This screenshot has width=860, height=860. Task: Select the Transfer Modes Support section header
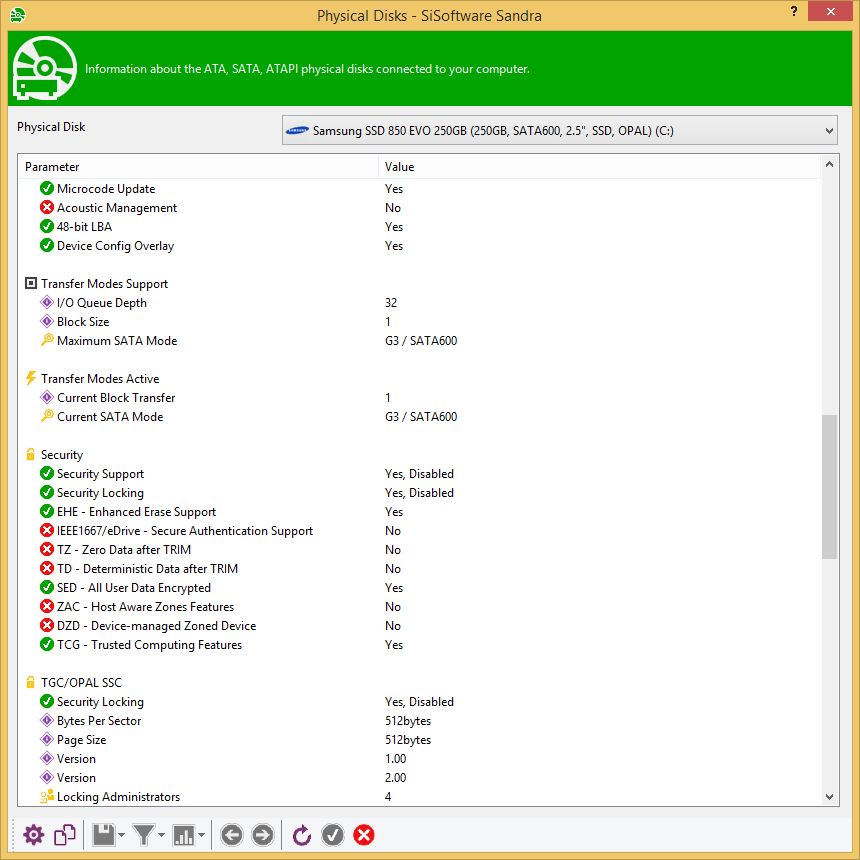[104, 284]
